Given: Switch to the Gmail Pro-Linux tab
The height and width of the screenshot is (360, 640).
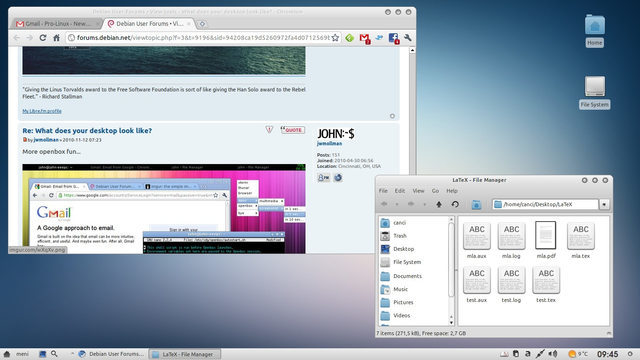Looking at the screenshot, I should pos(56,24).
